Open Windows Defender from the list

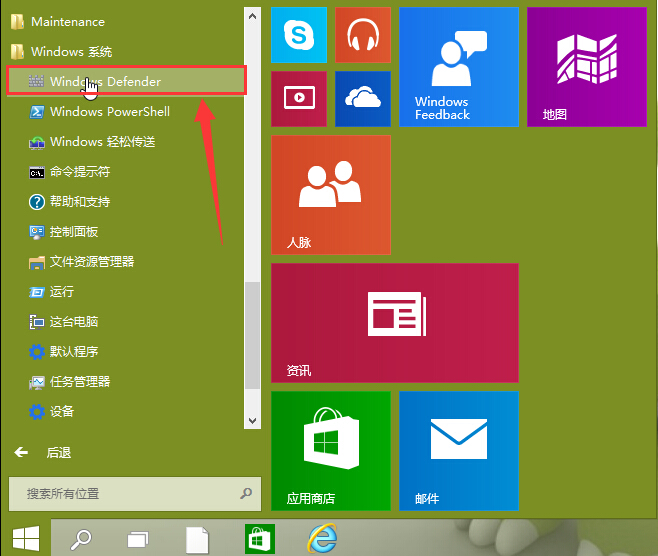point(105,82)
